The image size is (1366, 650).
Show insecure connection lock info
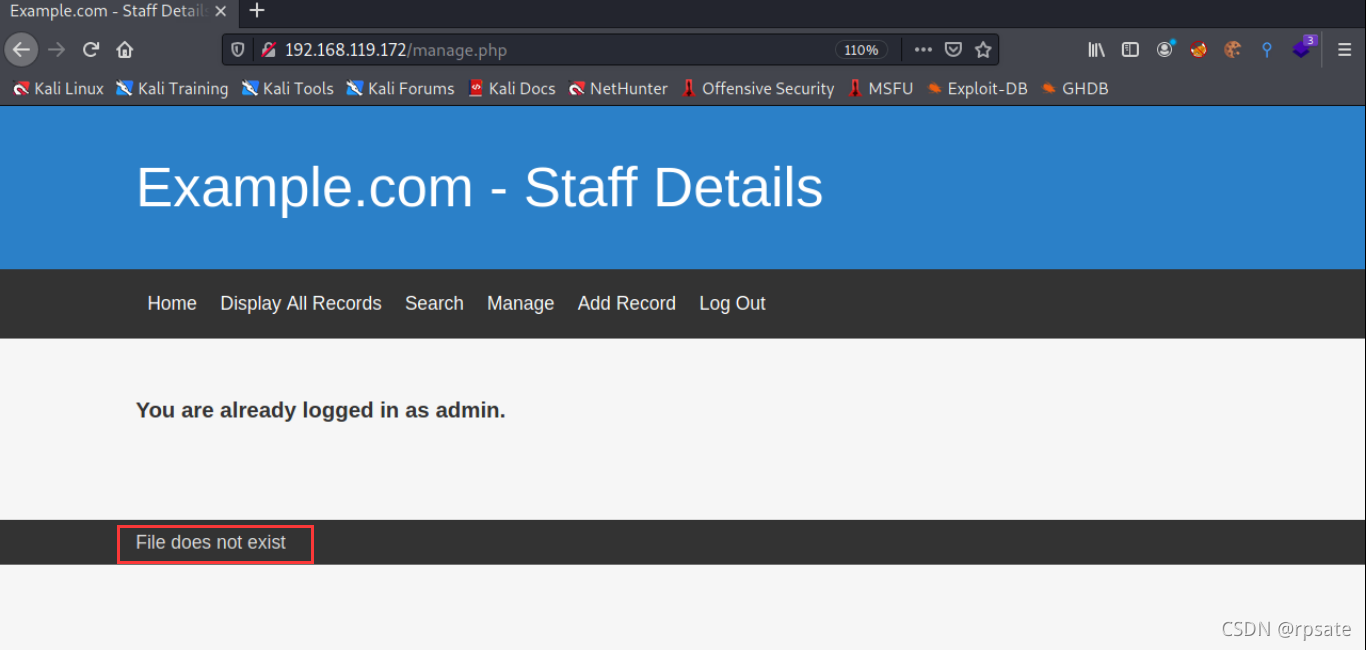click(268, 49)
